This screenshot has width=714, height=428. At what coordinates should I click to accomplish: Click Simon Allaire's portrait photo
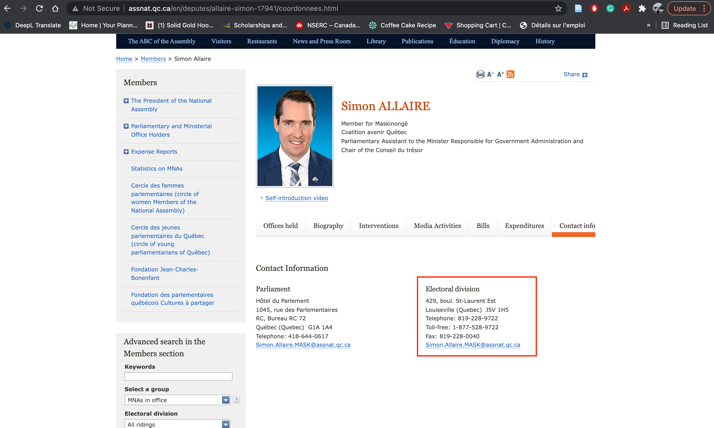tap(295, 136)
